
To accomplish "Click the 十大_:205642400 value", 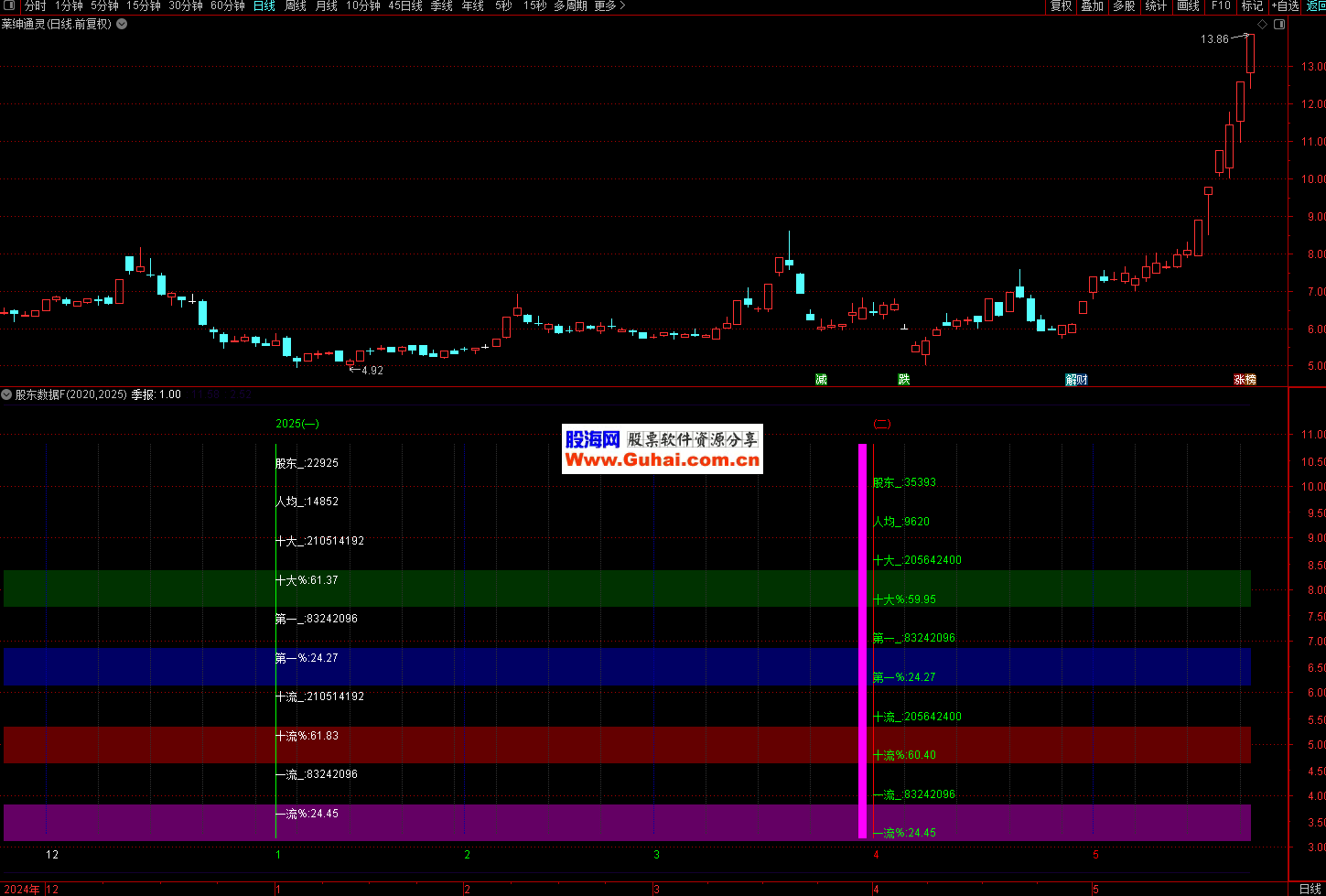I will [x=917, y=560].
